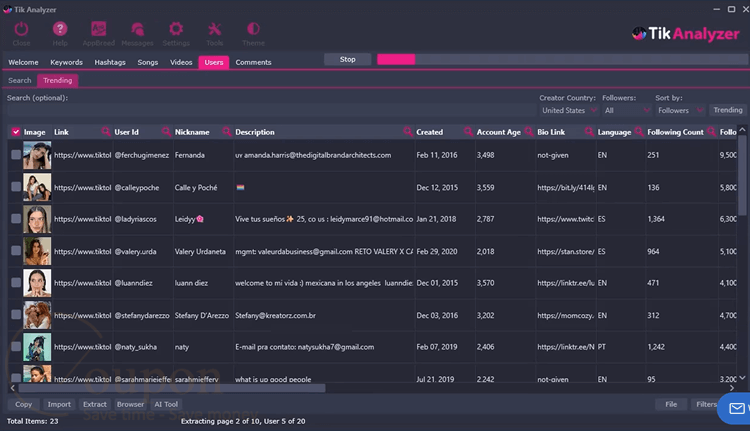Click the vertical scrollbar of the table

(742, 177)
